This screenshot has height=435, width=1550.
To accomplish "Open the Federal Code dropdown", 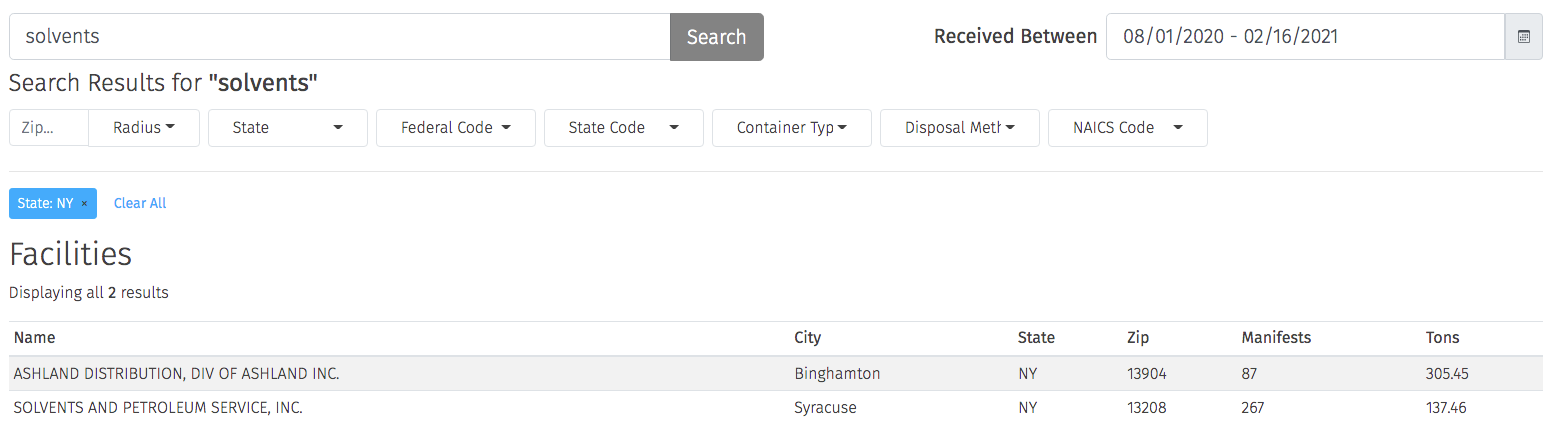I will [x=456, y=128].
